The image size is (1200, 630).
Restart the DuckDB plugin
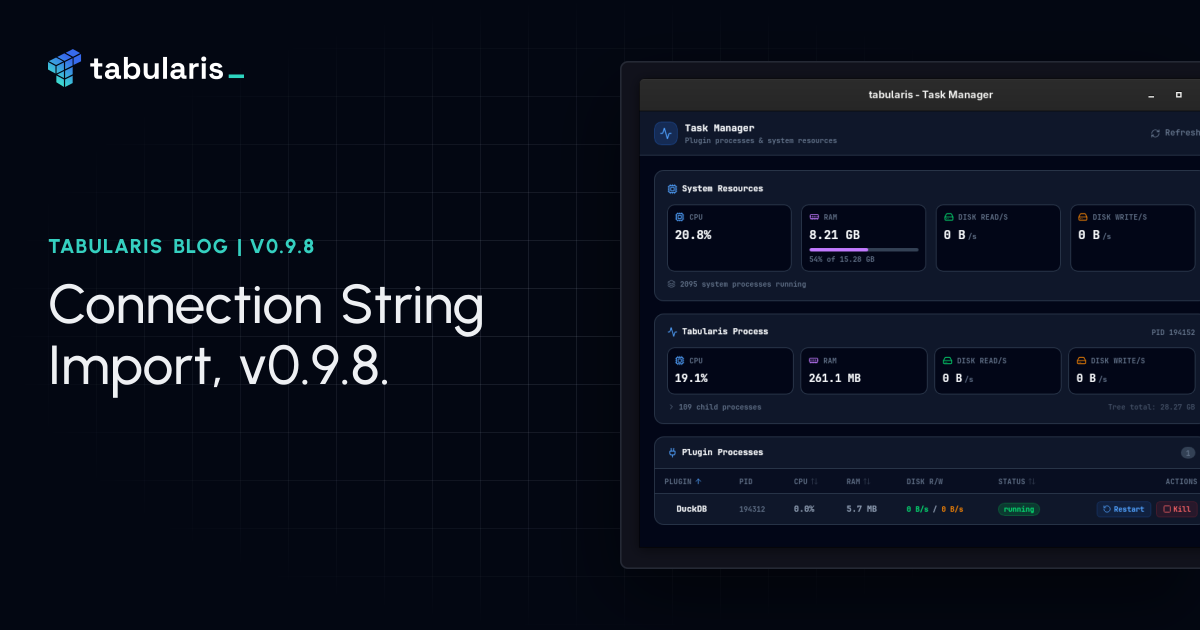(1124, 509)
